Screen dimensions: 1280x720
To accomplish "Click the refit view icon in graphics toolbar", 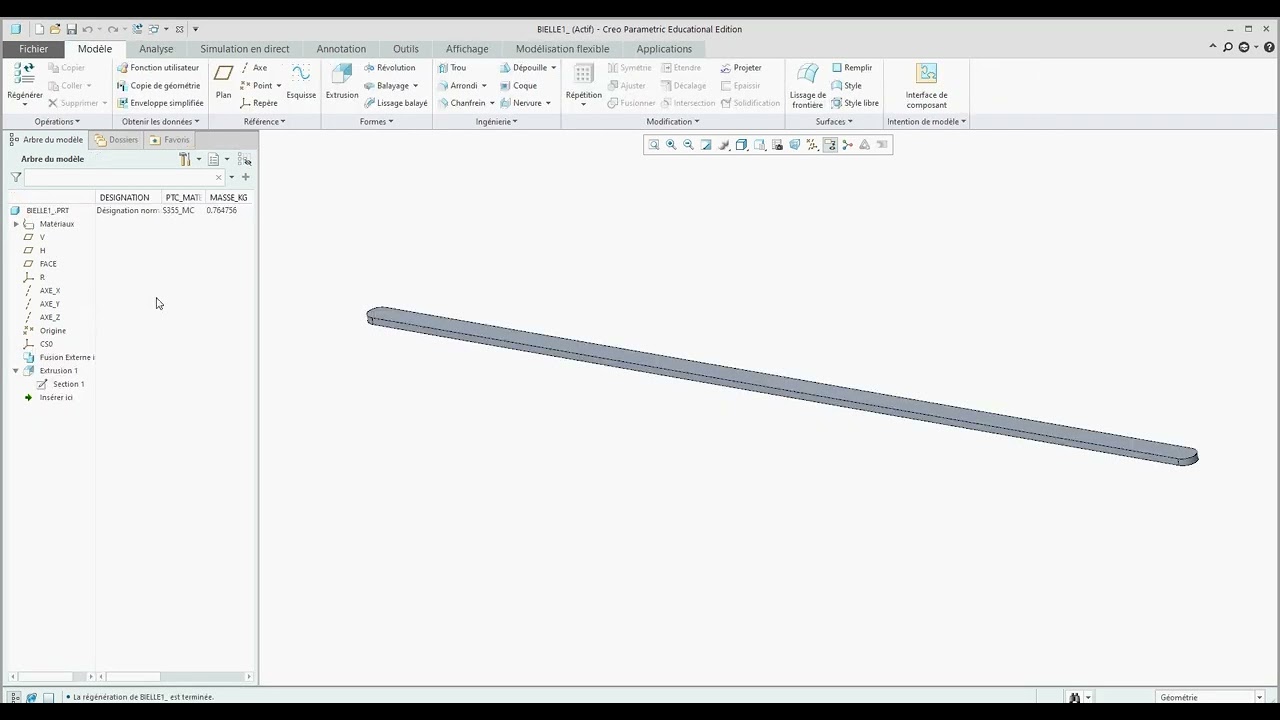I will [x=654, y=145].
